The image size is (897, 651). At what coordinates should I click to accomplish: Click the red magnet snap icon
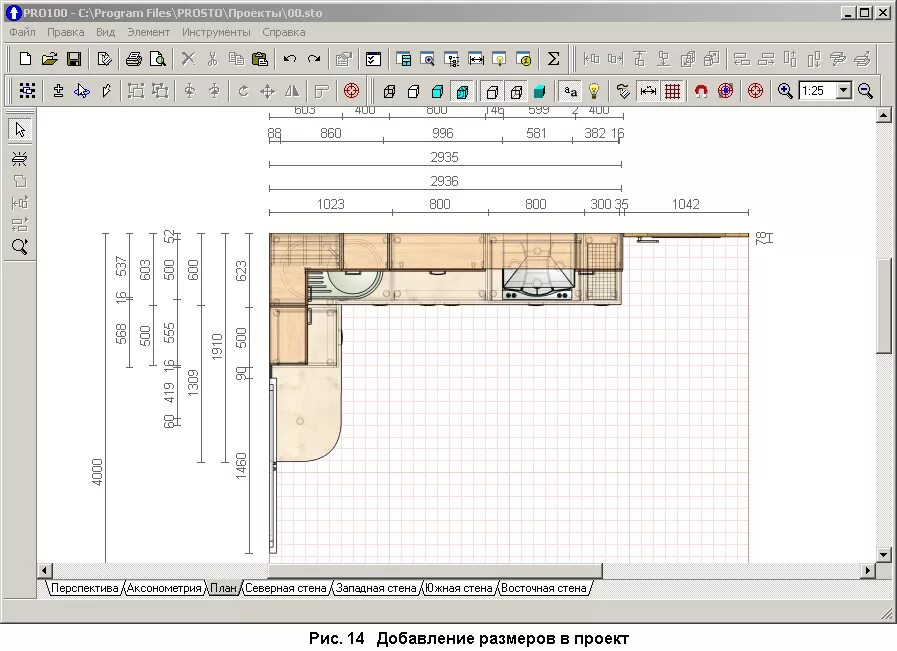pyautogui.click(x=701, y=91)
